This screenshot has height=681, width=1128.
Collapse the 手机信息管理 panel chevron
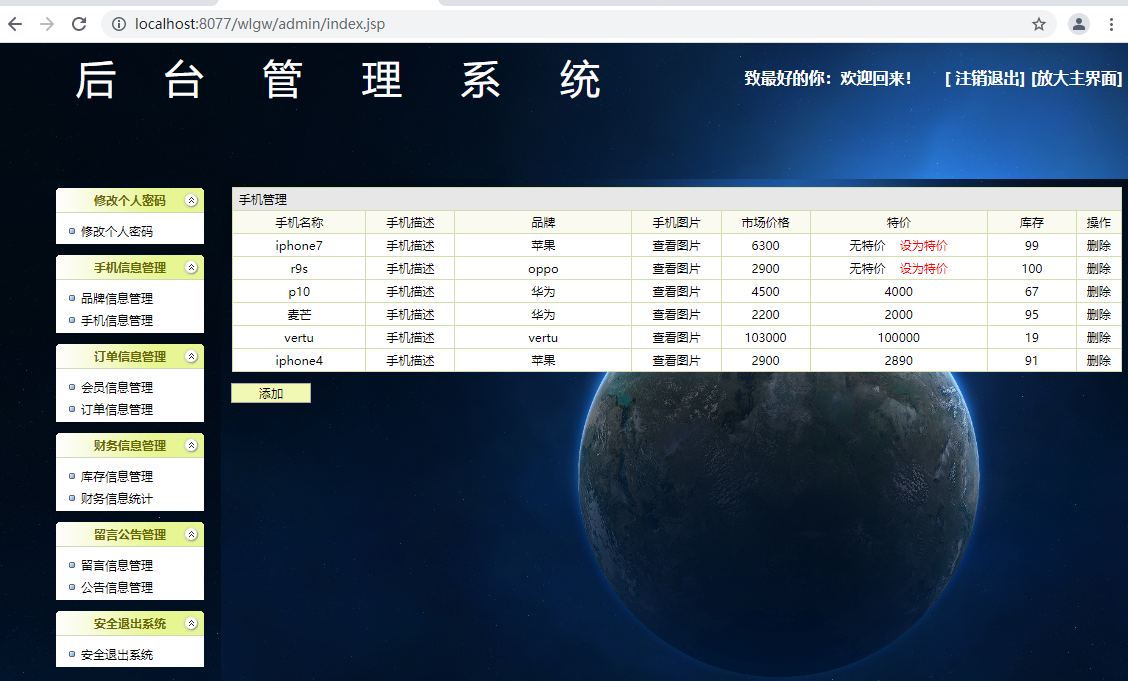click(191, 268)
